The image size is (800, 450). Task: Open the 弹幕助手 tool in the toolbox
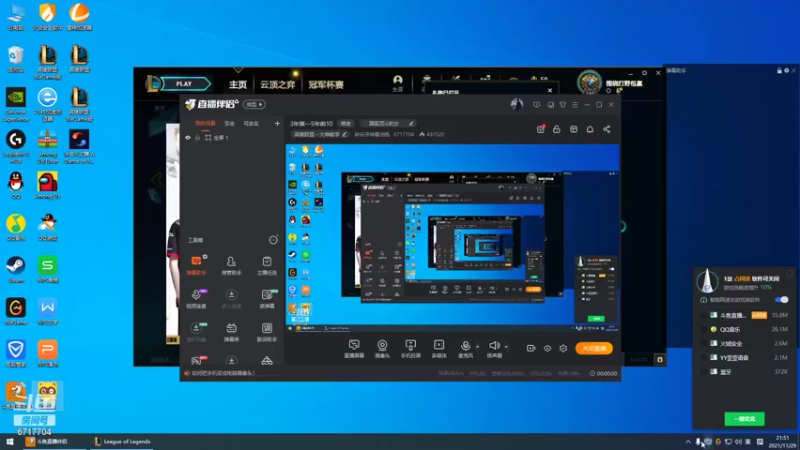(196, 265)
